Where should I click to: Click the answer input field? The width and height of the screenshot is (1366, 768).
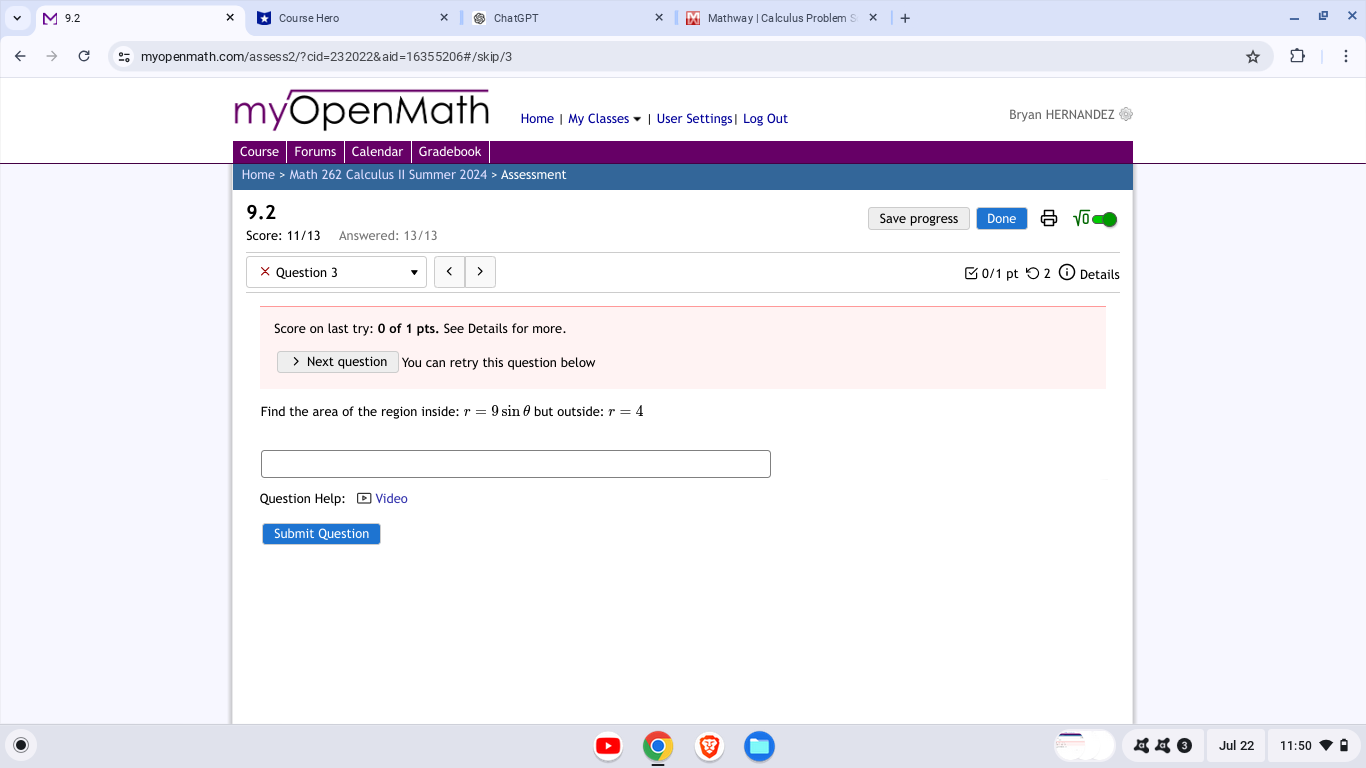[x=516, y=464]
